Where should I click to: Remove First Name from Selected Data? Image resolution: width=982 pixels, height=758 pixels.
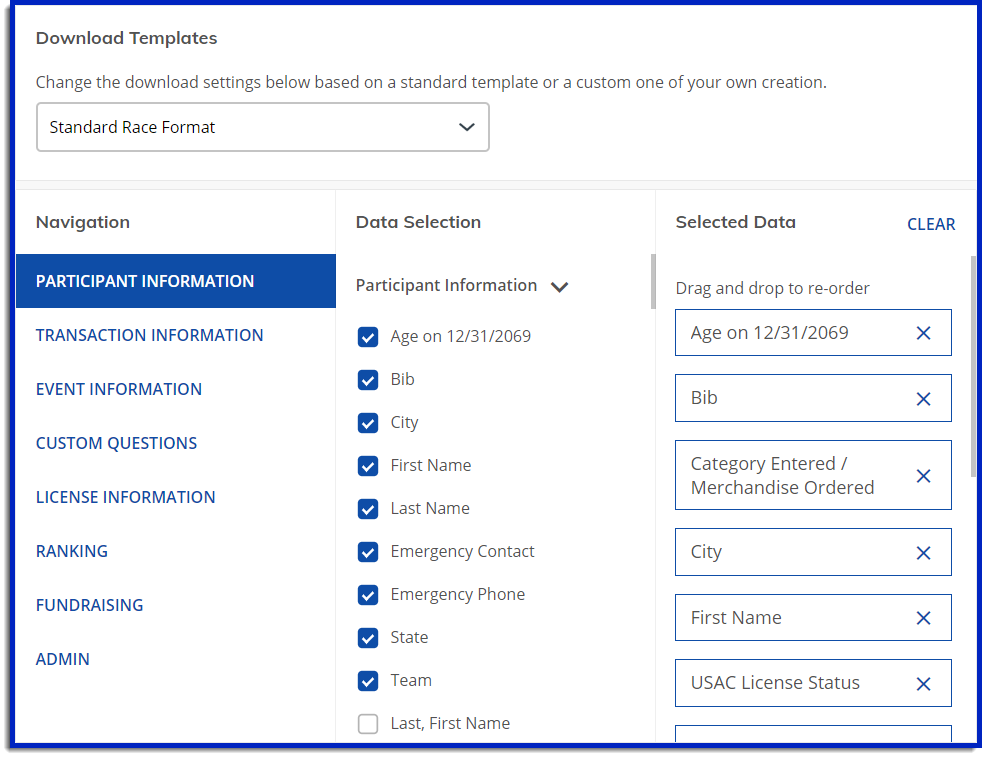tap(923, 618)
